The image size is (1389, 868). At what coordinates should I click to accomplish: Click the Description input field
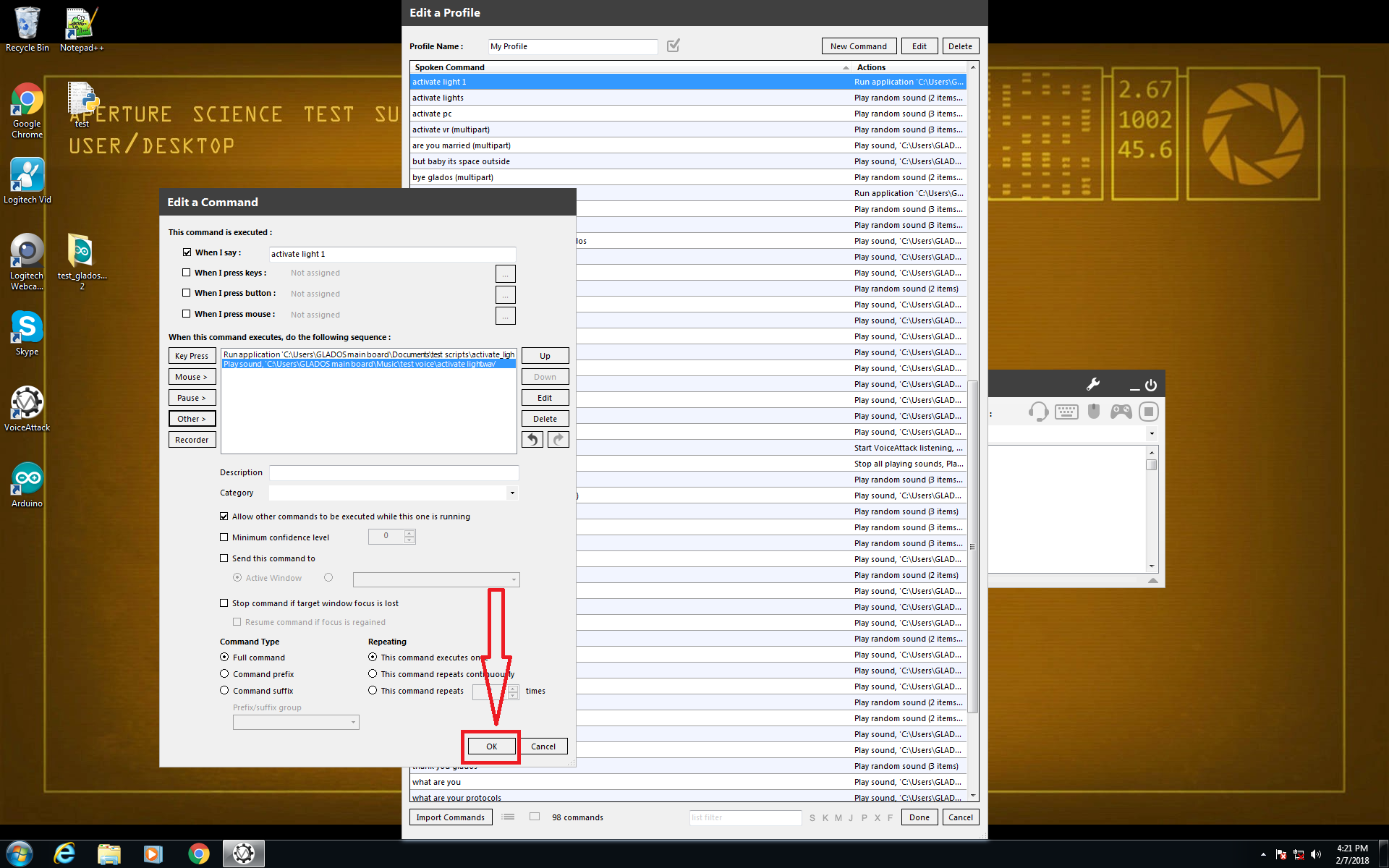pos(394,472)
